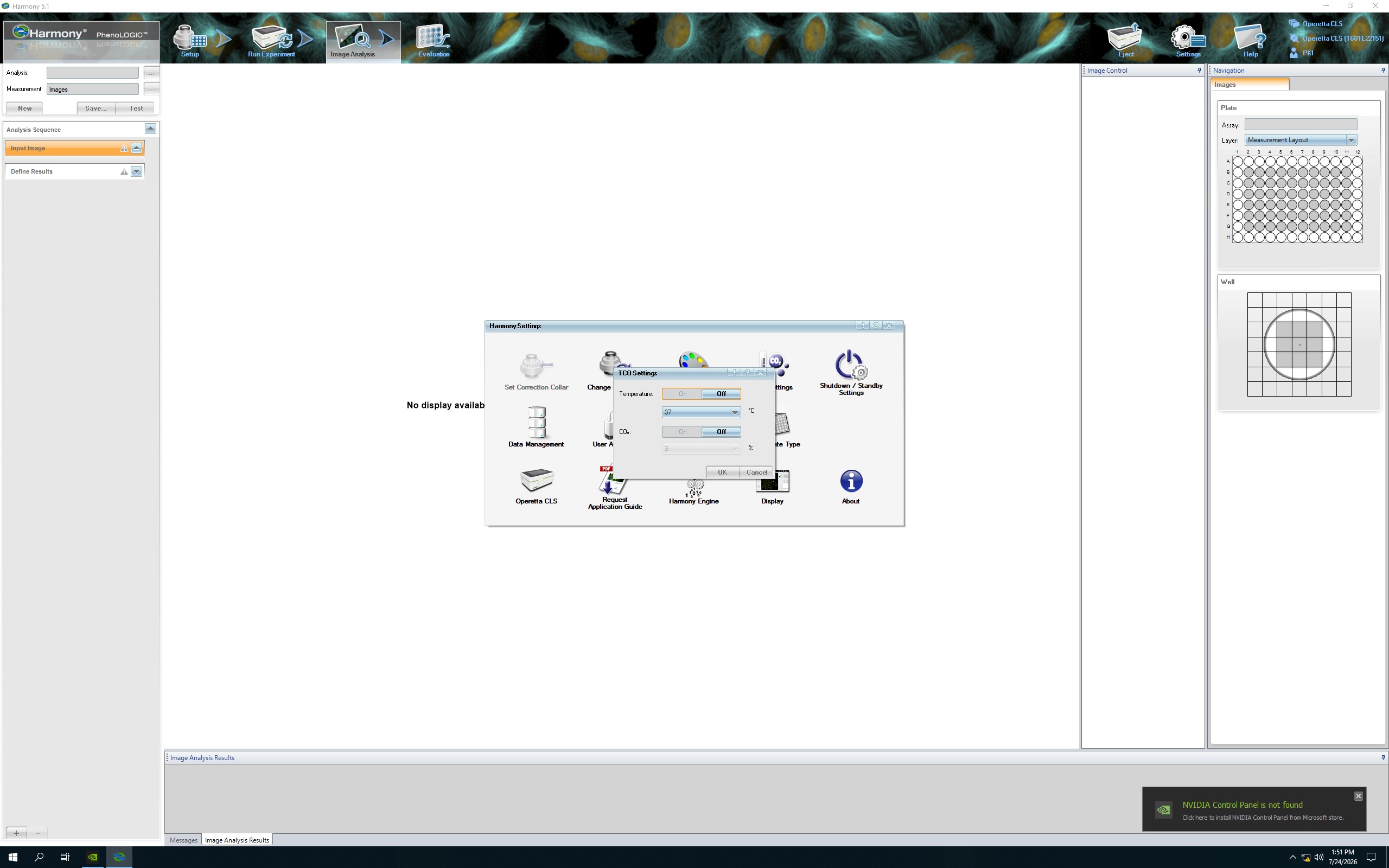Image resolution: width=1389 pixels, height=868 pixels.
Task: Open Shutdown / Standby Settings icon
Action: coord(851,372)
